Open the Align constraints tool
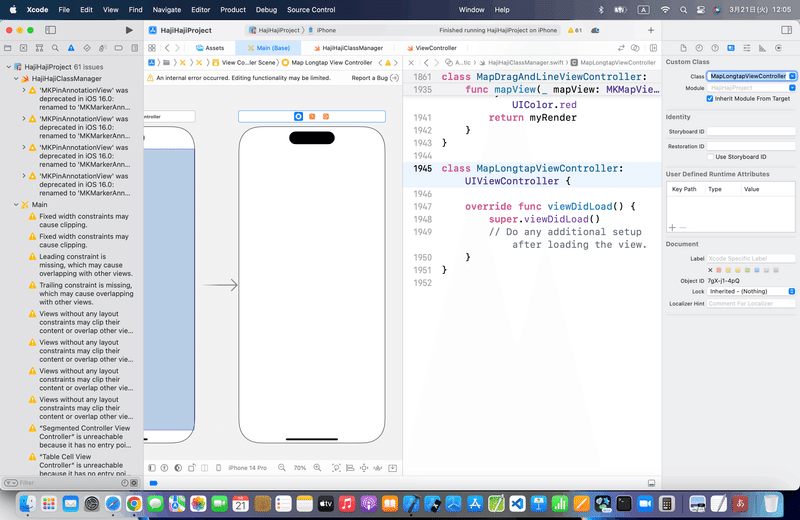The image size is (800, 520). [x=350, y=467]
